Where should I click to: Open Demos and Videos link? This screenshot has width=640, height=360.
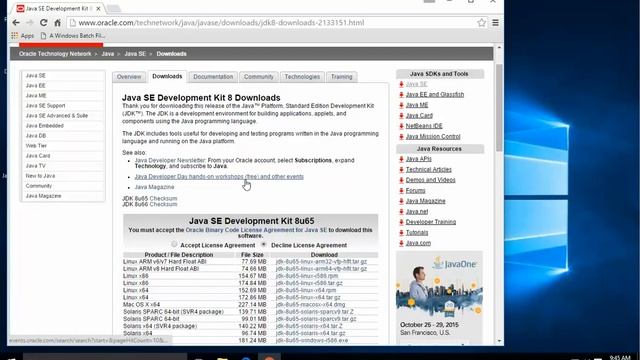coord(430,180)
